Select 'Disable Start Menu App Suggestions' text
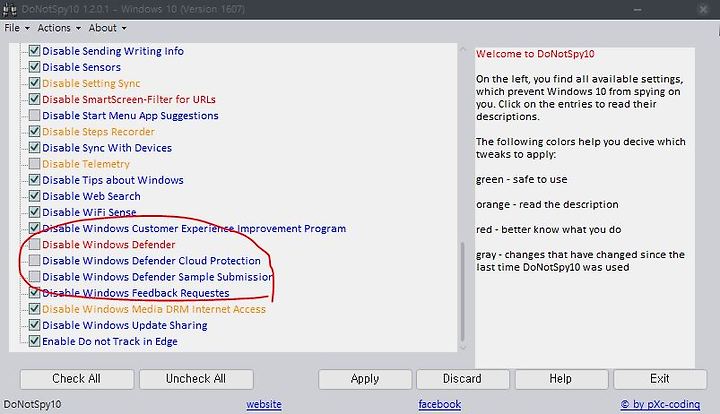 pyautogui.click(x=130, y=115)
